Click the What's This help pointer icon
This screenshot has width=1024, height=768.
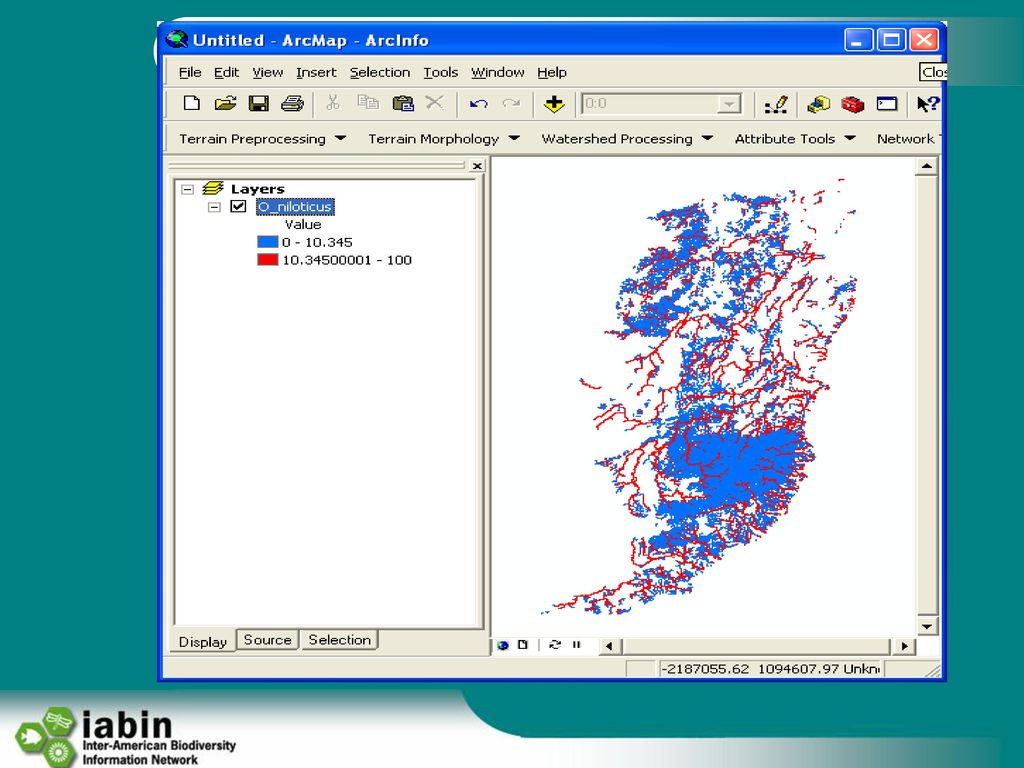click(x=927, y=104)
